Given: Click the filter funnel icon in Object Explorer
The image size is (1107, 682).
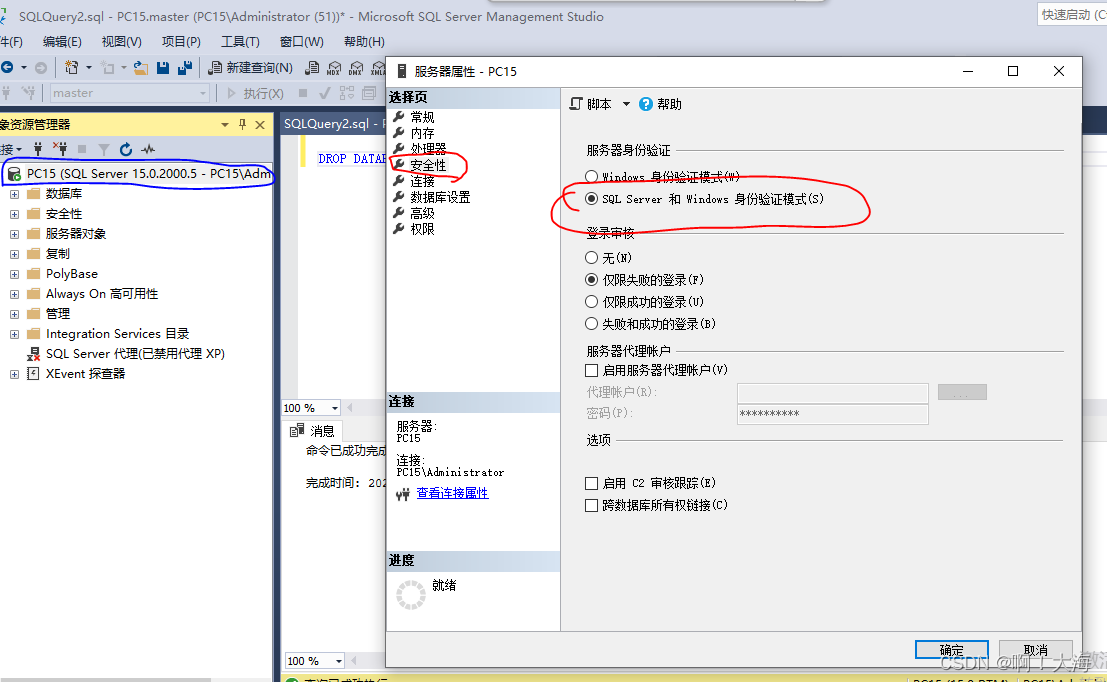Looking at the screenshot, I should pos(104,149).
